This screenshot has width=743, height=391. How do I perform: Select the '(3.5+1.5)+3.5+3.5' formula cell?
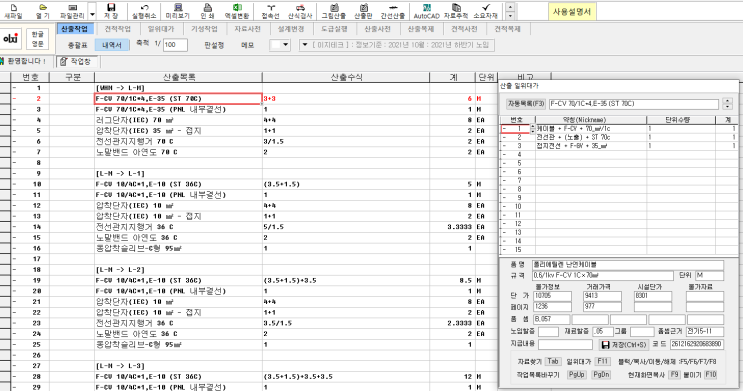tap(346, 376)
